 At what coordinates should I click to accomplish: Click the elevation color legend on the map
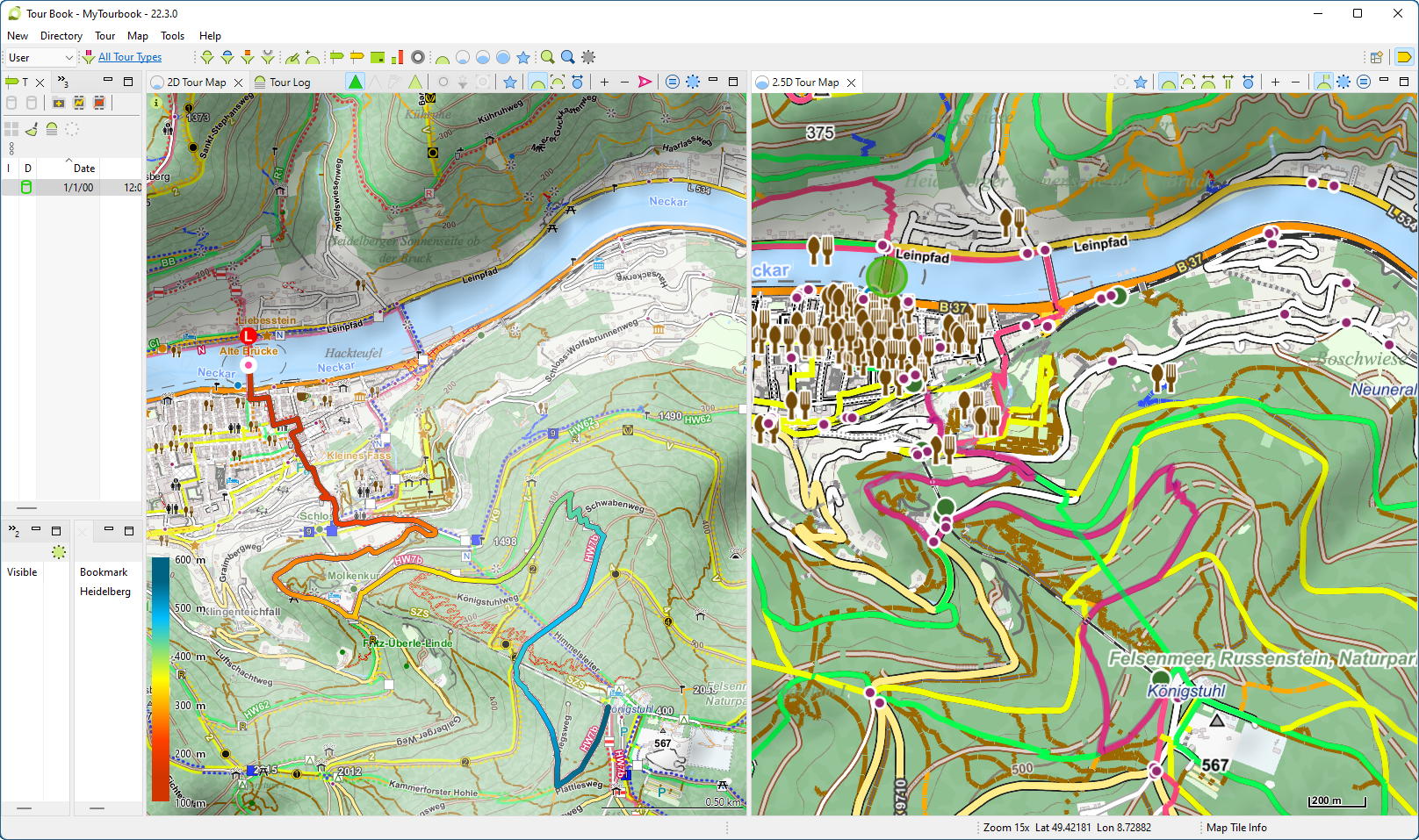(159, 676)
